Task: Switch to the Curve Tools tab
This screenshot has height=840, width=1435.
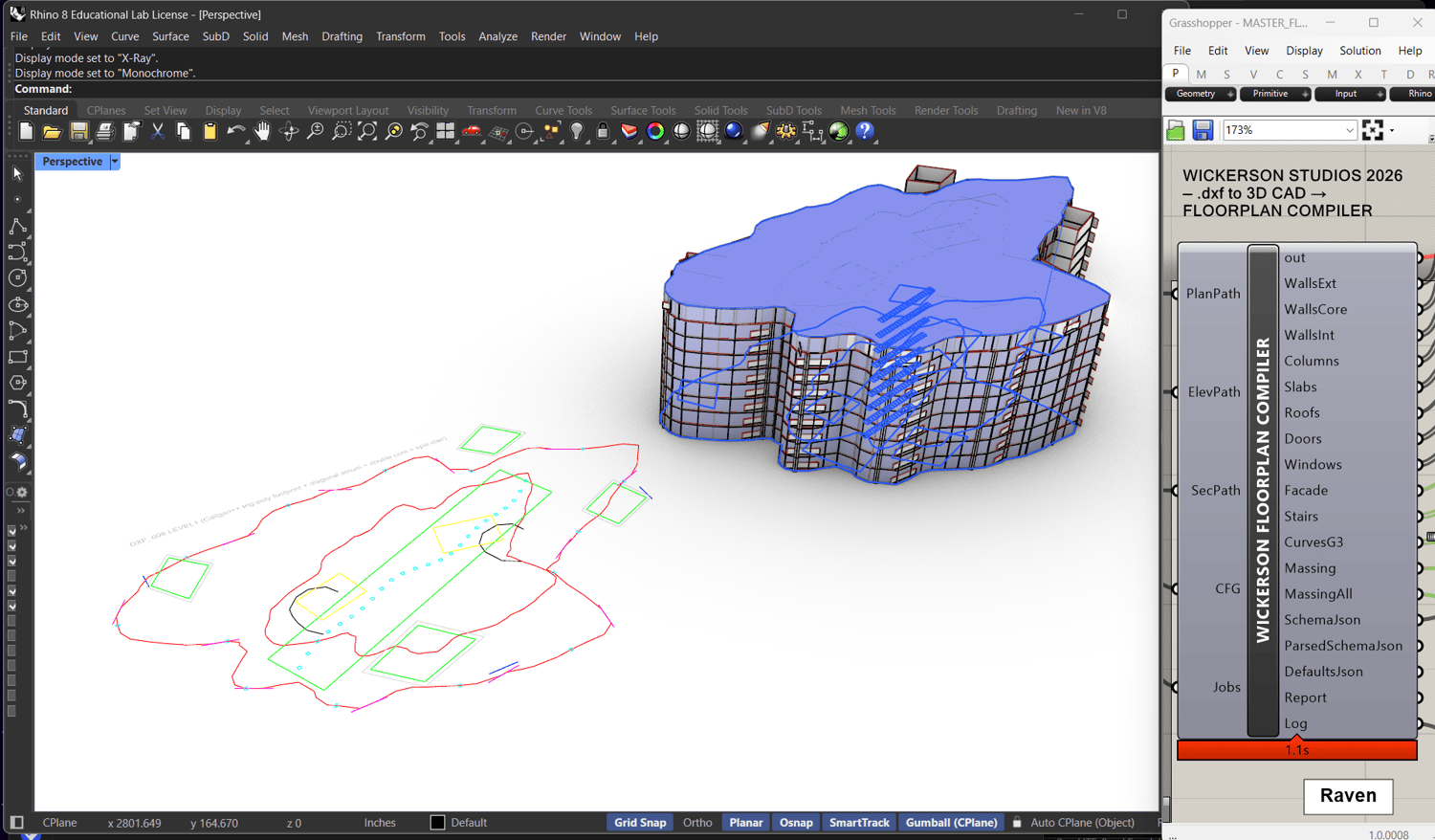Action: tap(563, 110)
